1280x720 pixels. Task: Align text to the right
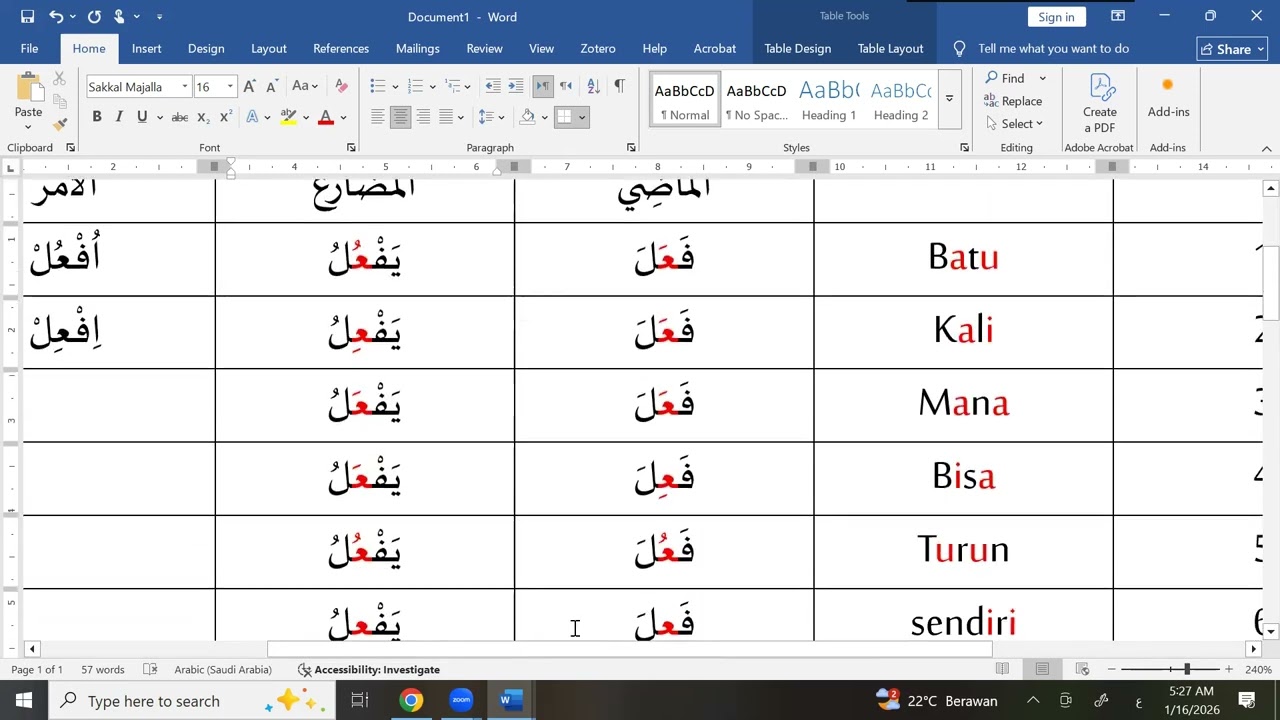tap(423, 117)
